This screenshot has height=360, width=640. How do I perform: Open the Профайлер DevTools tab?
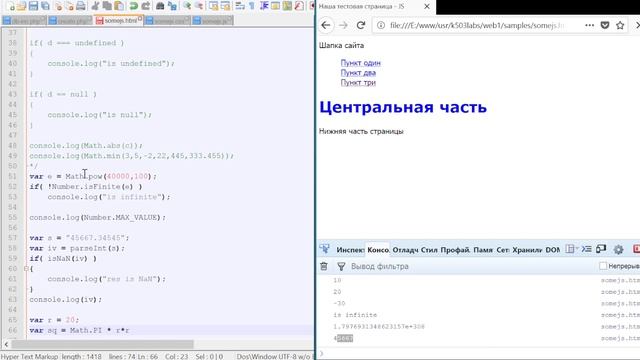click(x=455, y=250)
